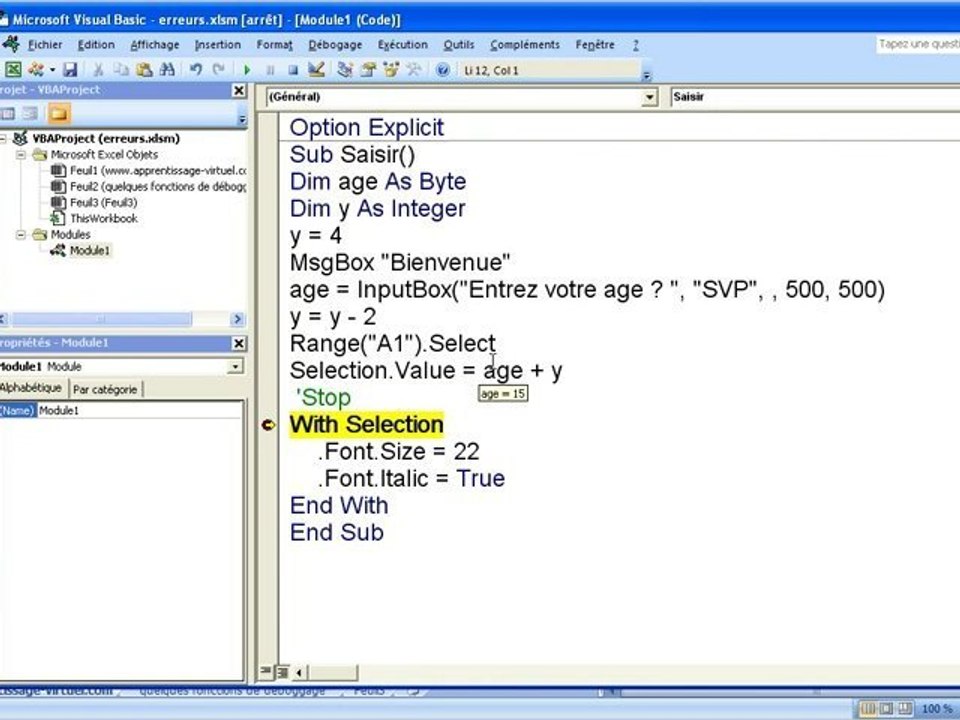Open the Débogage menu
The image size is (960, 720).
(x=335, y=45)
